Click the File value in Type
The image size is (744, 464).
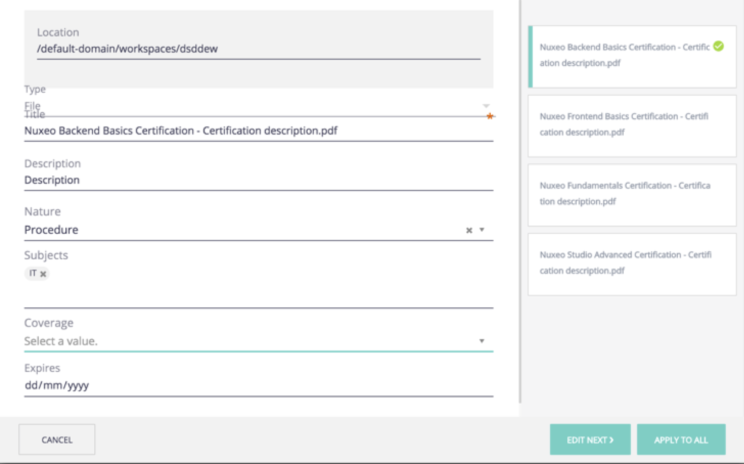click(33, 105)
